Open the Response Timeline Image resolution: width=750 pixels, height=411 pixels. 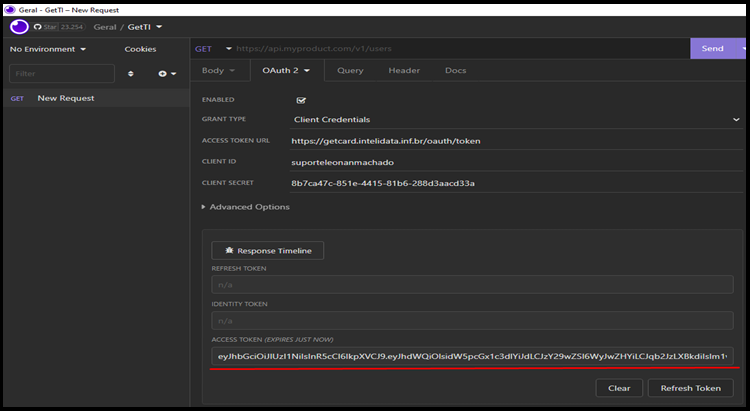coord(268,251)
